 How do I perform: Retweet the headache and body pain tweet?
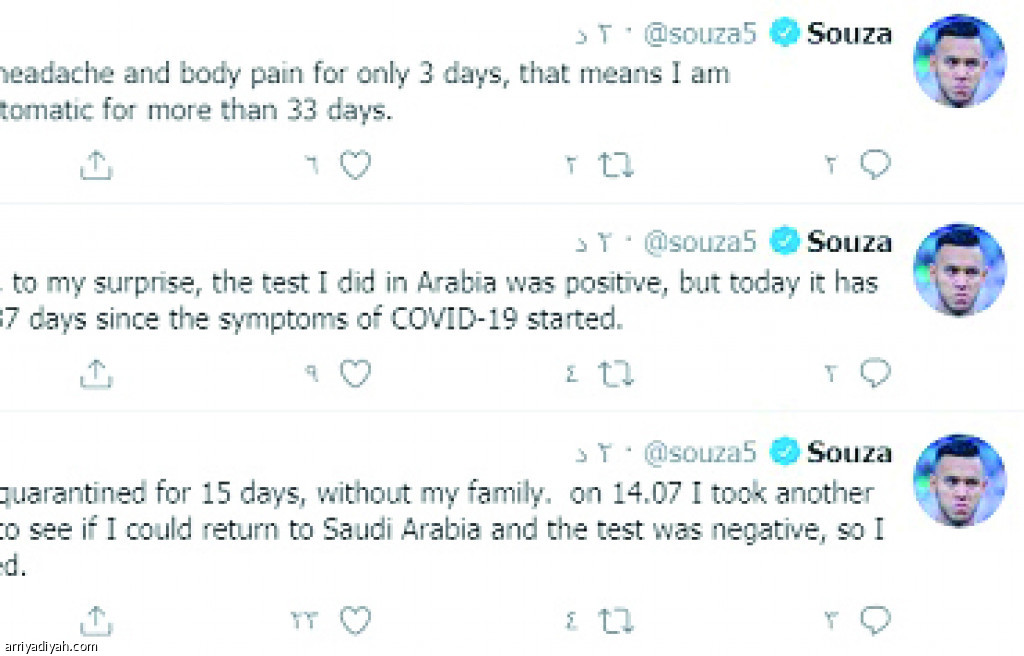pos(616,166)
